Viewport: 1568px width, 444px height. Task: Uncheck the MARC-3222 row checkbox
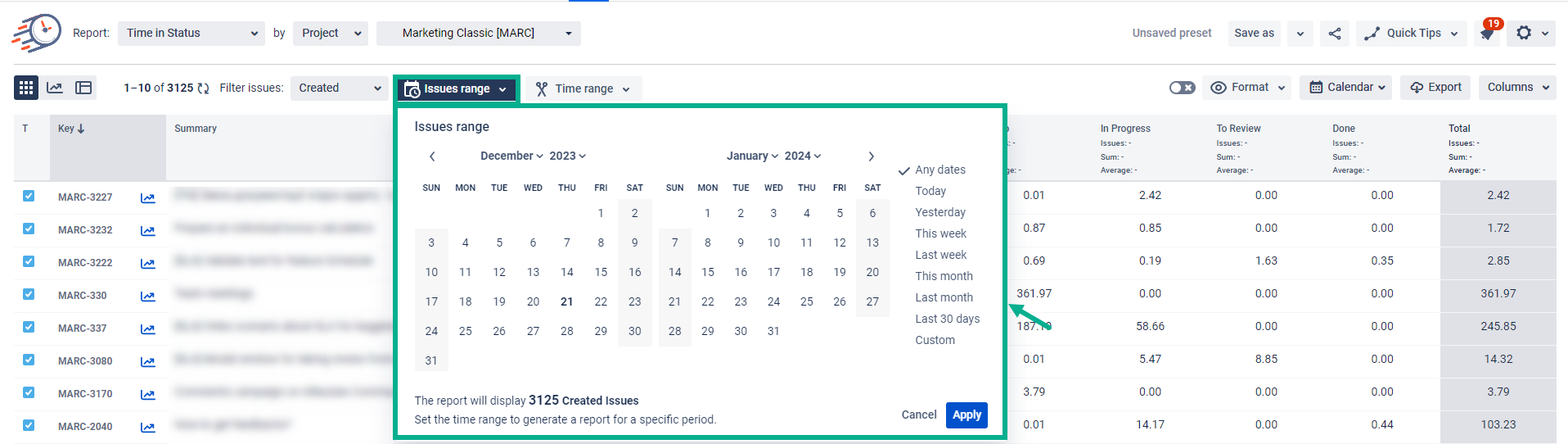29,261
